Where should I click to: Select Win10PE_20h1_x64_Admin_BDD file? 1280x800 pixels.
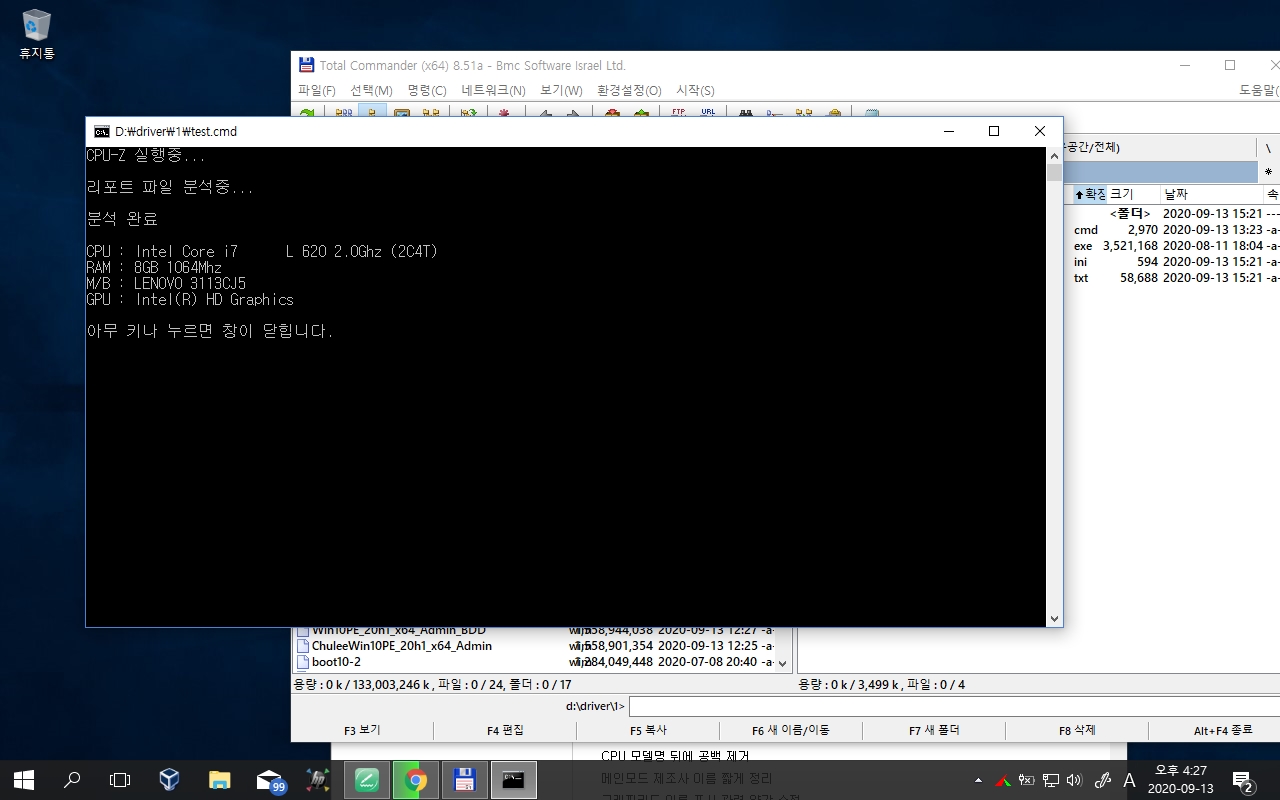[535, 632]
